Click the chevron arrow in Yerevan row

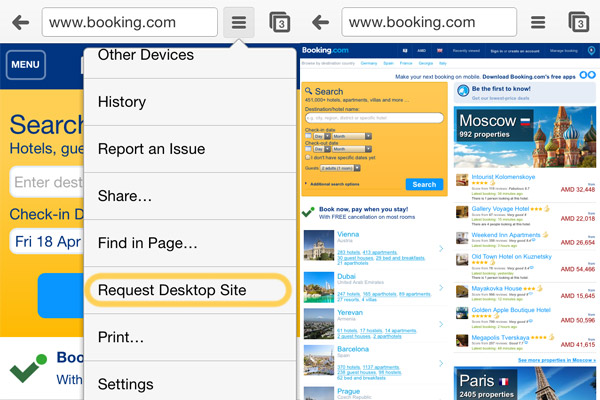[x=441, y=324]
